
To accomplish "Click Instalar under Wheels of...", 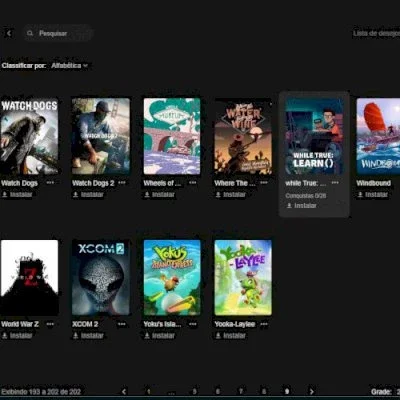I will click(160, 194).
